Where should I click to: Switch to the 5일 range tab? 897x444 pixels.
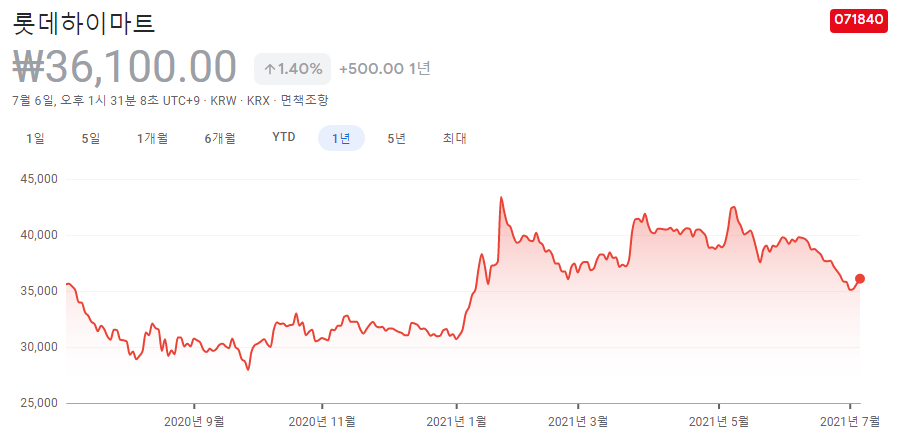(91, 138)
